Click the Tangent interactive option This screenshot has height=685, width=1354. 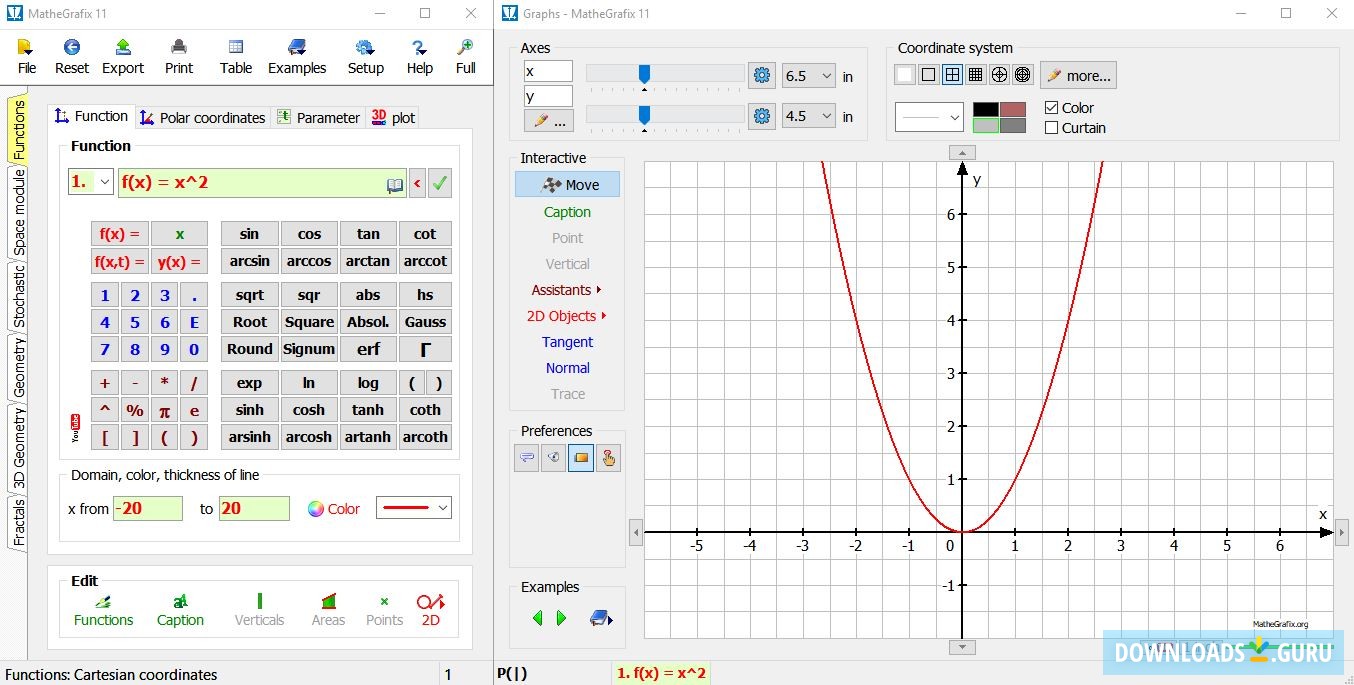567,342
